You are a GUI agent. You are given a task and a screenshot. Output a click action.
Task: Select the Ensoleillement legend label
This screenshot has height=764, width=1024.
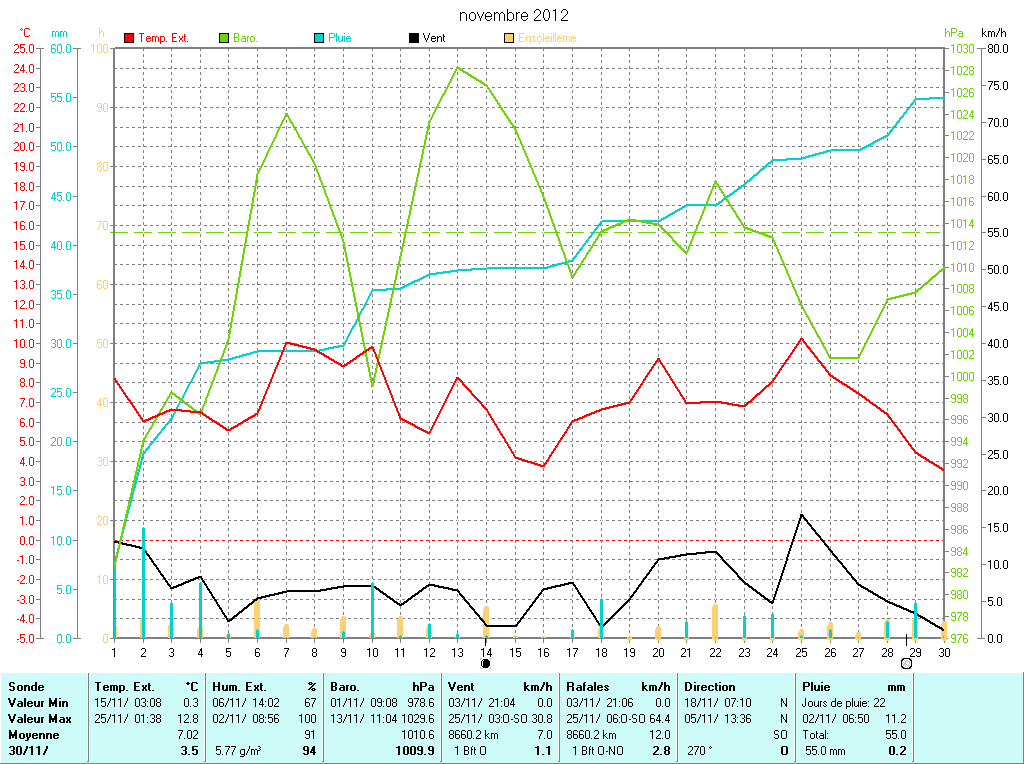(546, 38)
